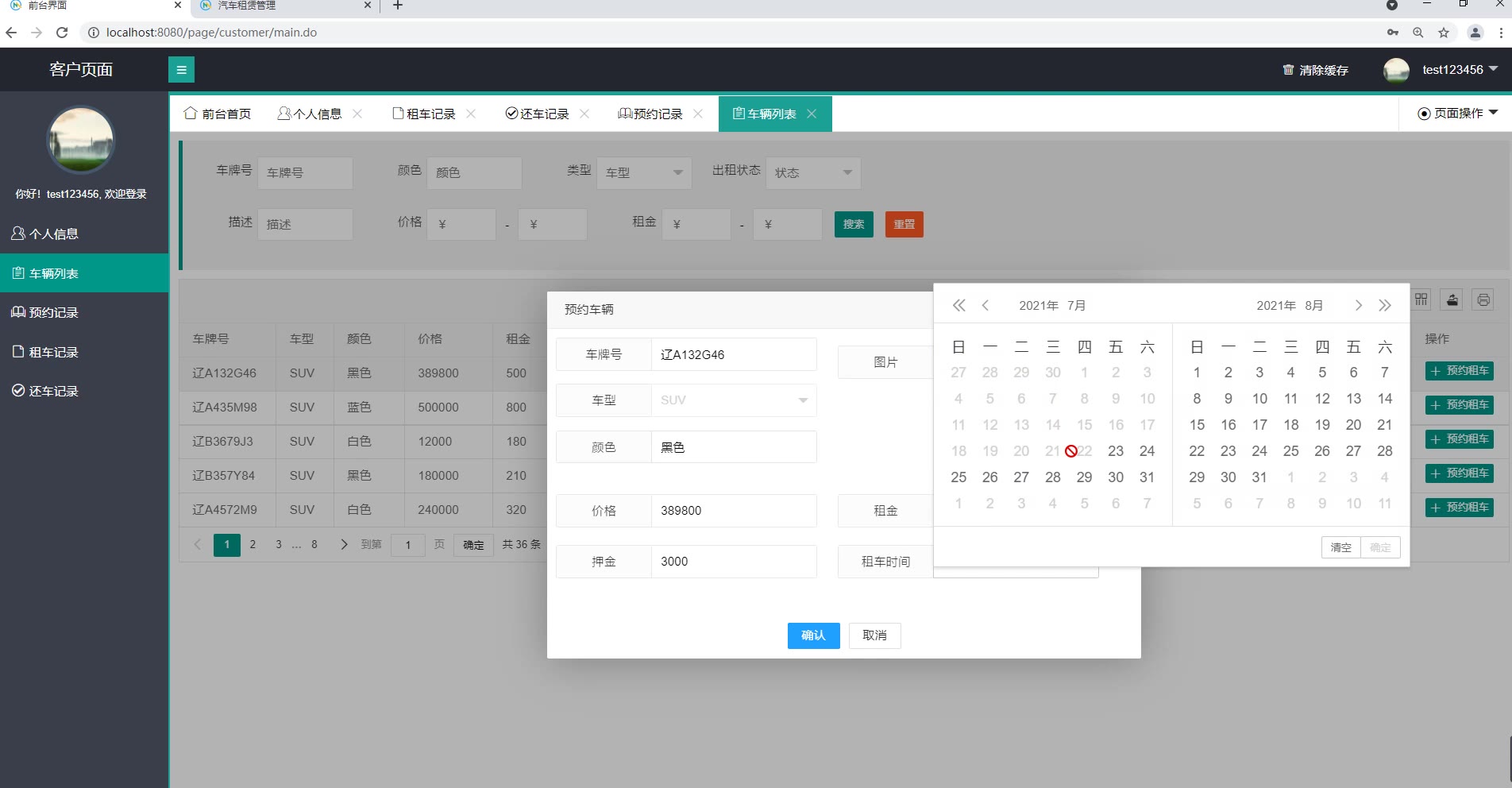Screen dimensions: 1512x788
Task: Click the clear cache trash icon
Action: 1288,70
